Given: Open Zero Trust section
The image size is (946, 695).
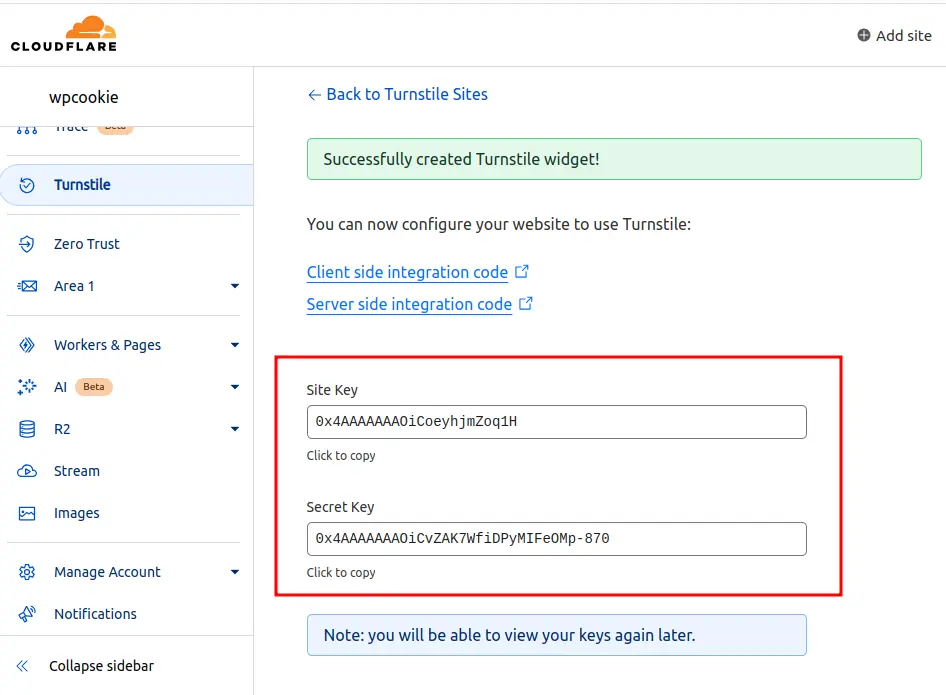Looking at the screenshot, I should click(86, 244).
